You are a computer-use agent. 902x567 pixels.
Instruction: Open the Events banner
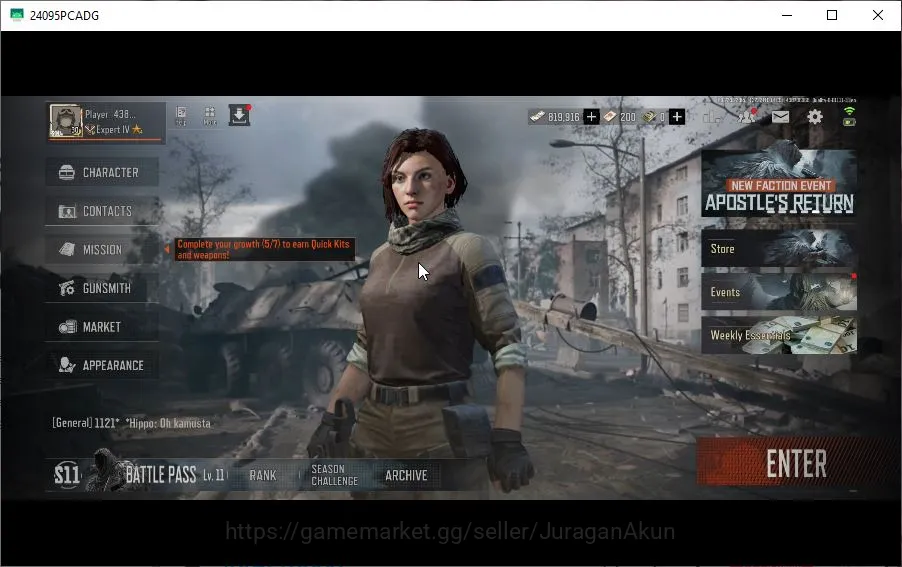point(779,292)
